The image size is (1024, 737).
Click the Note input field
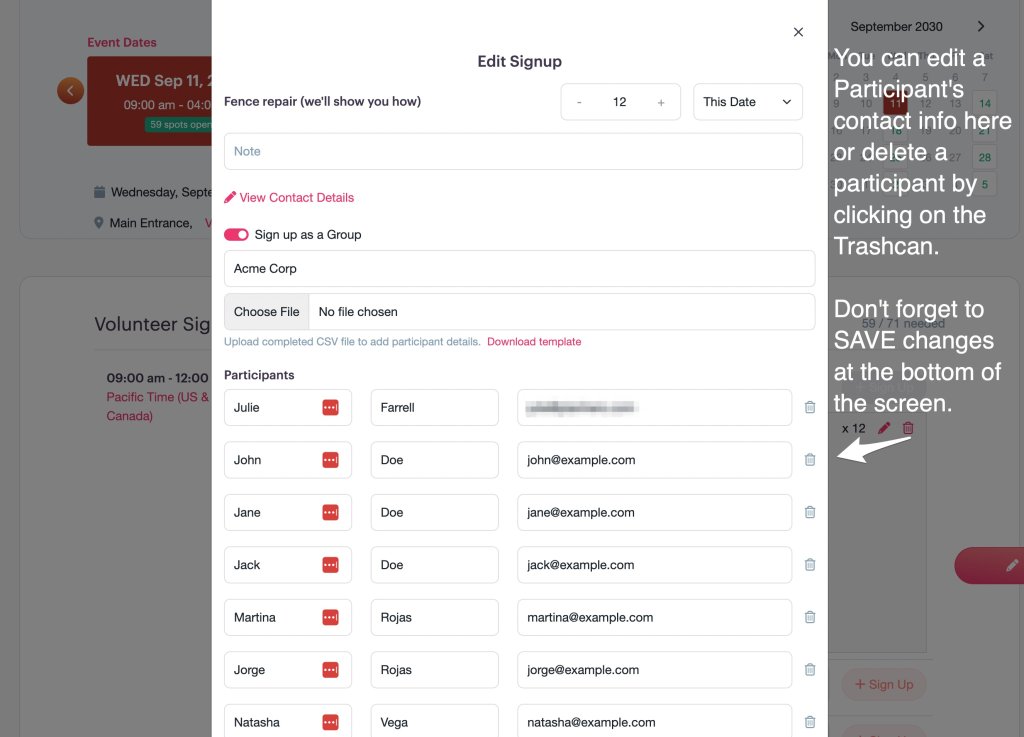513,152
